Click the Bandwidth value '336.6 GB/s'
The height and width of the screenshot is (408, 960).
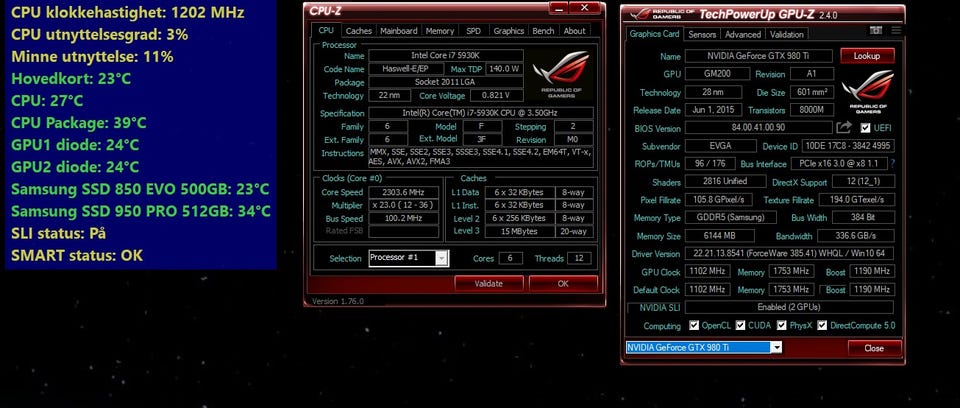[855, 235]
